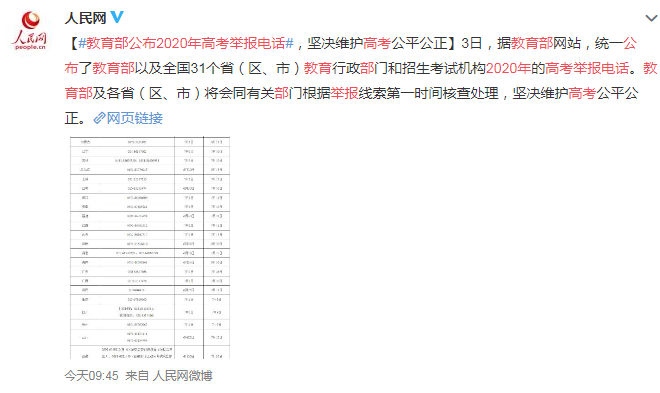Click the text 招生考试机构
Viewport: 660px width, 393px height.
[444, 68]
